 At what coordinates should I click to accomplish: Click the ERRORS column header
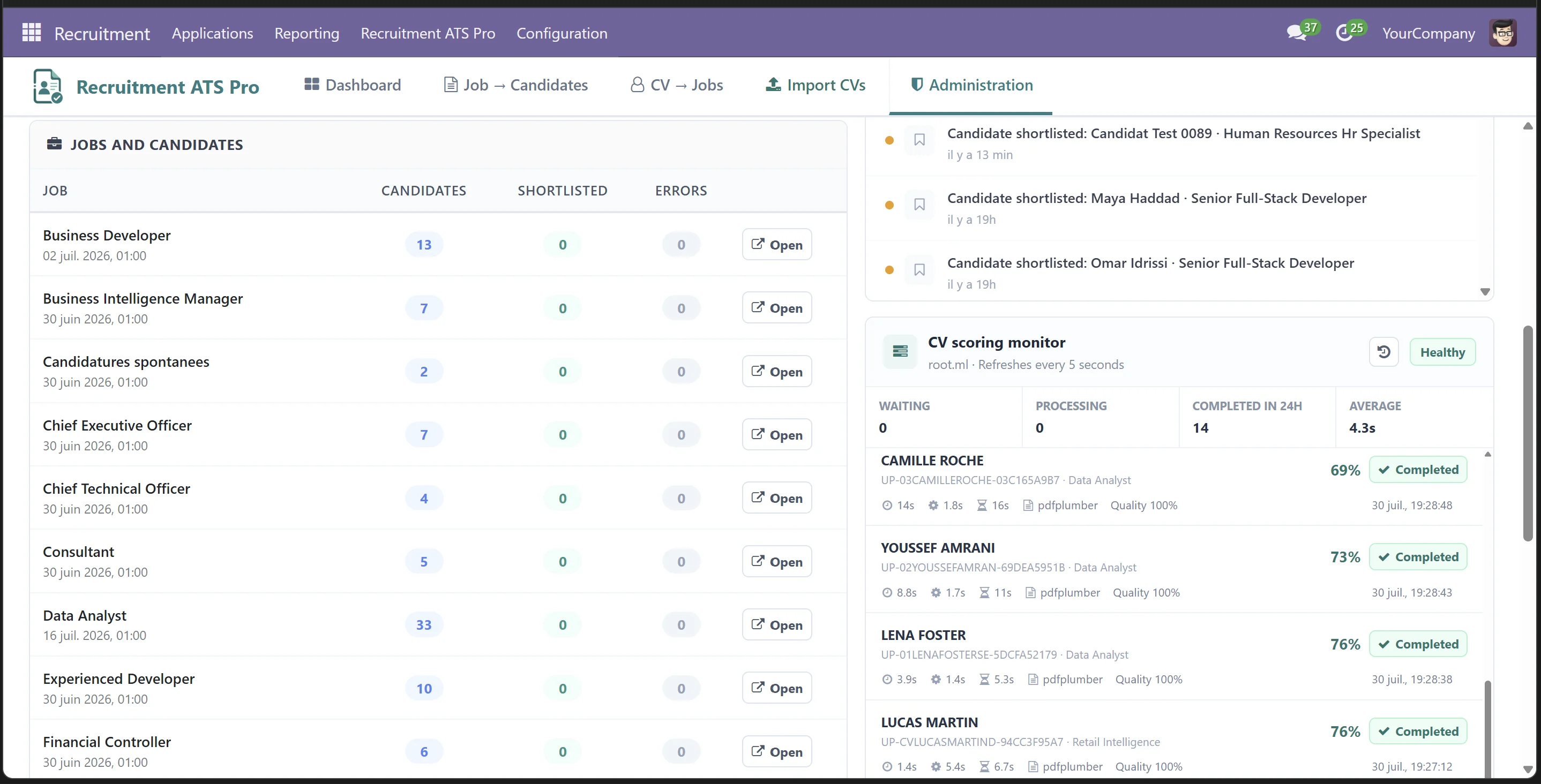[x=681, y=191]
